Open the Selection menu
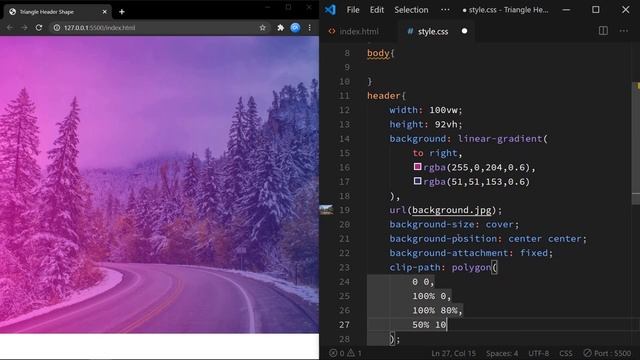Viewport: 640px width, 360px height. [x=411, y=10]
